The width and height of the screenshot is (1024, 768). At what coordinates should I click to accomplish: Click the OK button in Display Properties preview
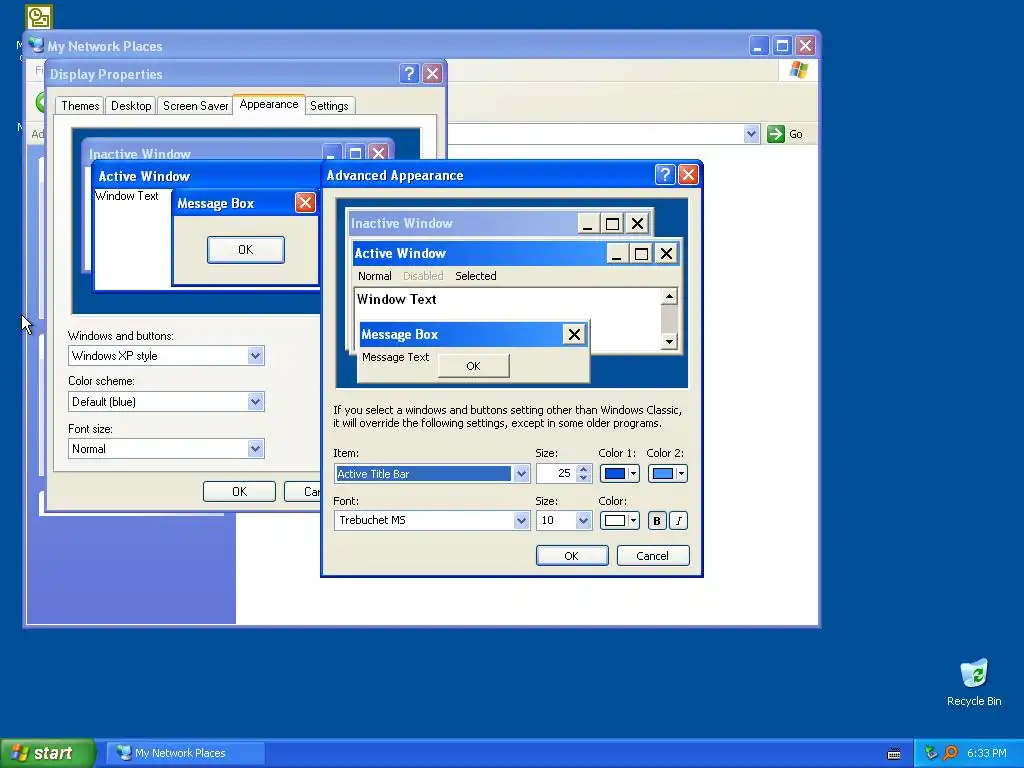246,249
